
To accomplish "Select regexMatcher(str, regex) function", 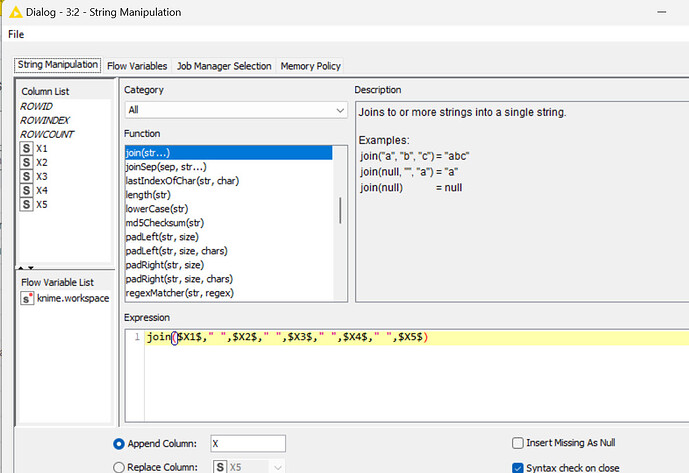I will tap(228, 293).
